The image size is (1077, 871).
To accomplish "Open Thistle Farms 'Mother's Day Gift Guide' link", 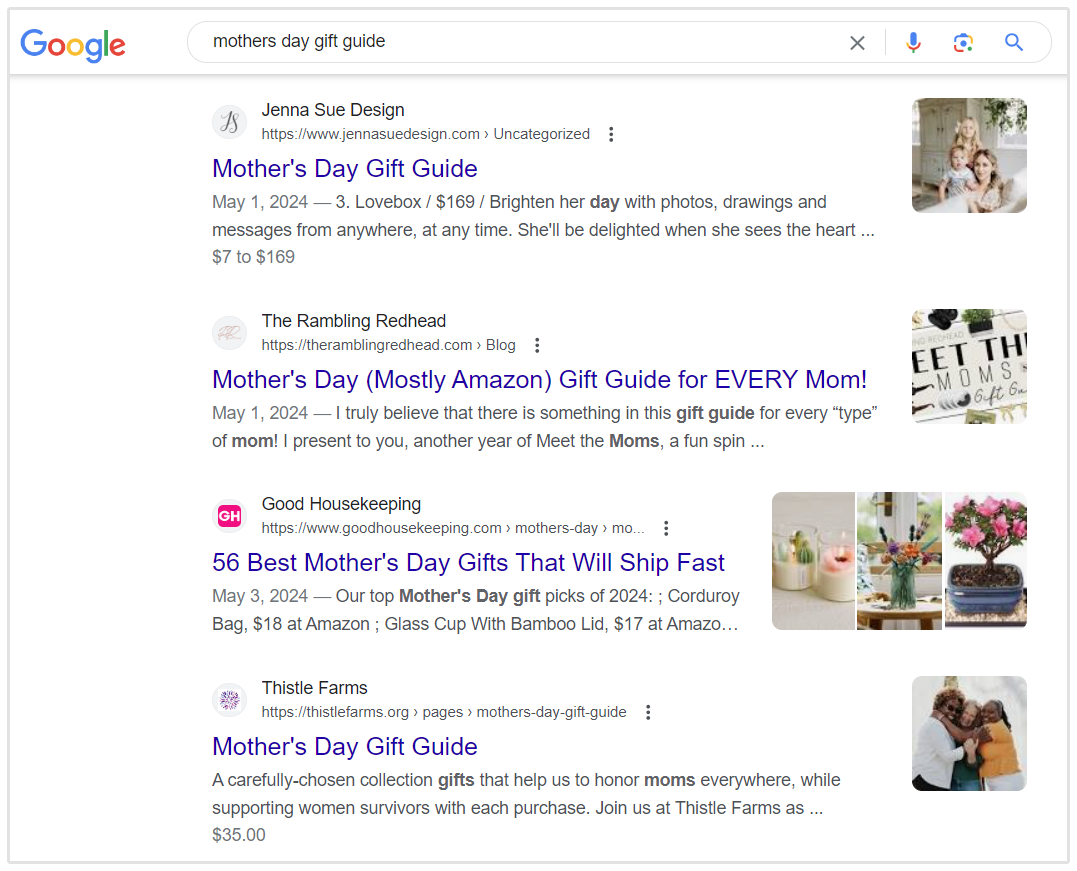I will point(345,747).
